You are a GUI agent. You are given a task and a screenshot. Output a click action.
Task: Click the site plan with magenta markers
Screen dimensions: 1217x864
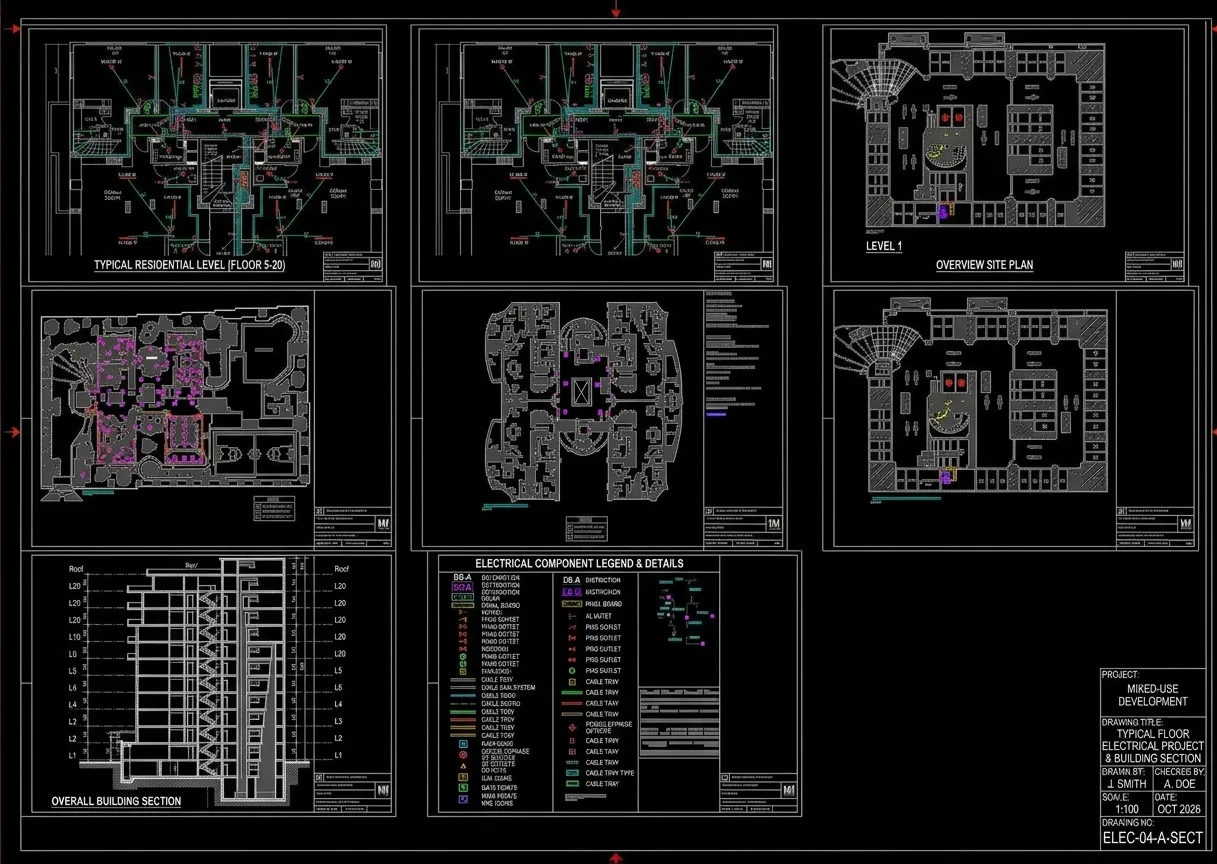click(173, 401)
